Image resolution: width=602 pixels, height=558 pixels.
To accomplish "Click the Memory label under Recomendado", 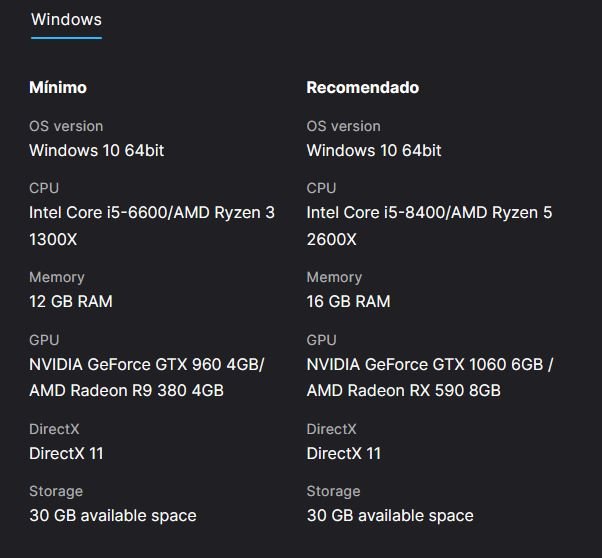I will [x=334, y=277].
